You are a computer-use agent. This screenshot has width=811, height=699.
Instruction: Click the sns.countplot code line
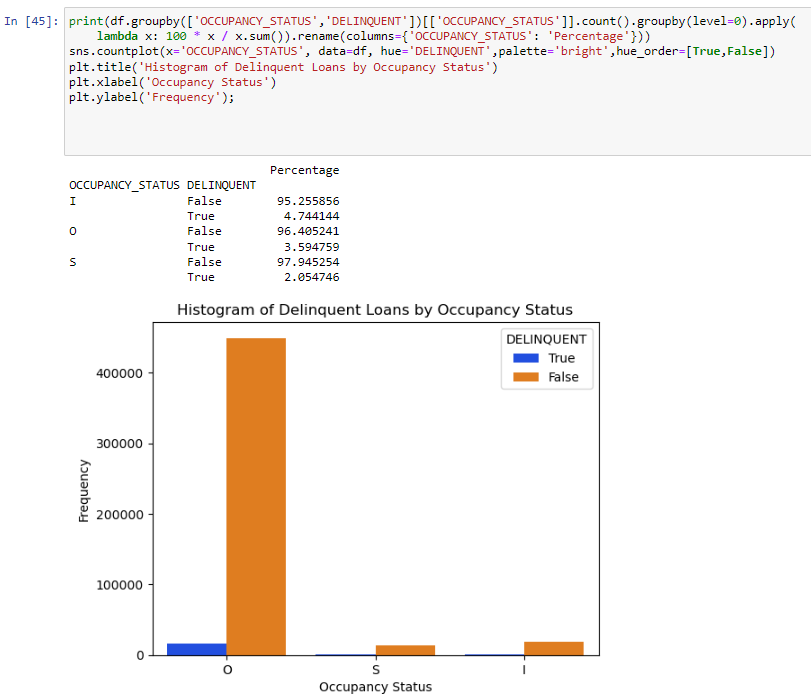(x=422, y=51)
